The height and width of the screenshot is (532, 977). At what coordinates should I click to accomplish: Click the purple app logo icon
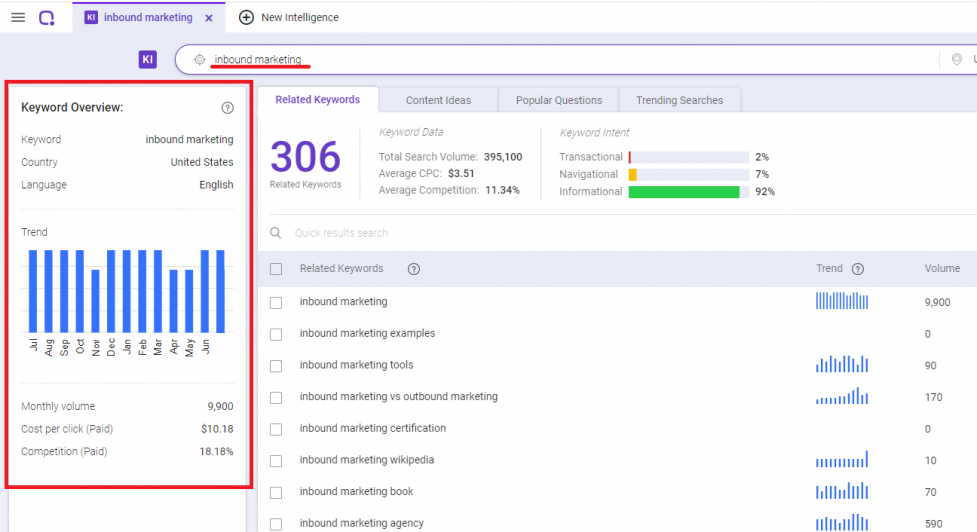(47, 17)
